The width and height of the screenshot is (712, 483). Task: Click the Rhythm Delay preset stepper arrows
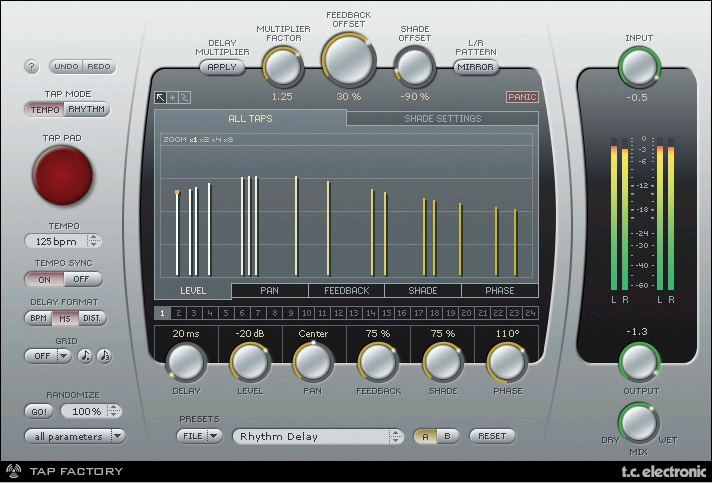tap(396, 436)
